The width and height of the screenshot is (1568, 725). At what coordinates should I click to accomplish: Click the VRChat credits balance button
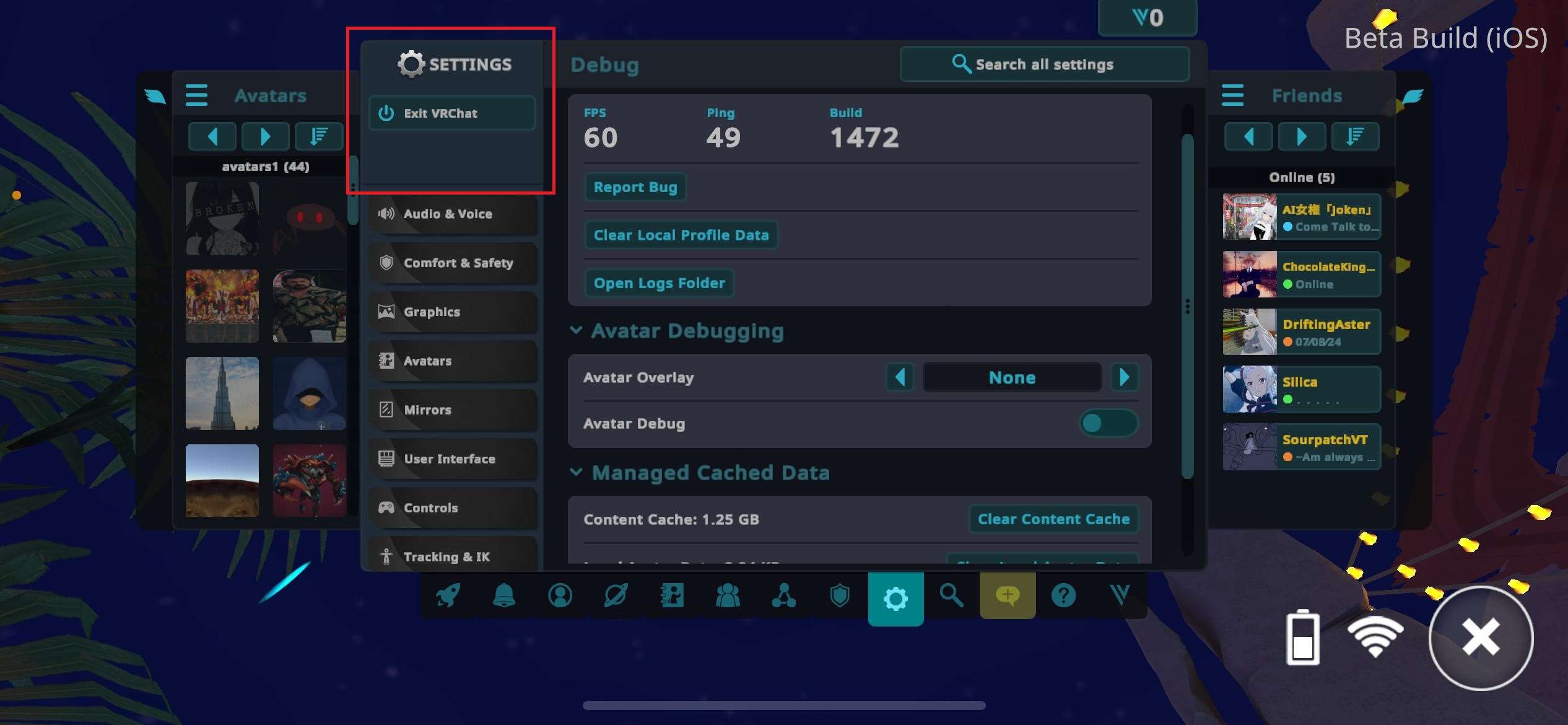coord(1148,17)
